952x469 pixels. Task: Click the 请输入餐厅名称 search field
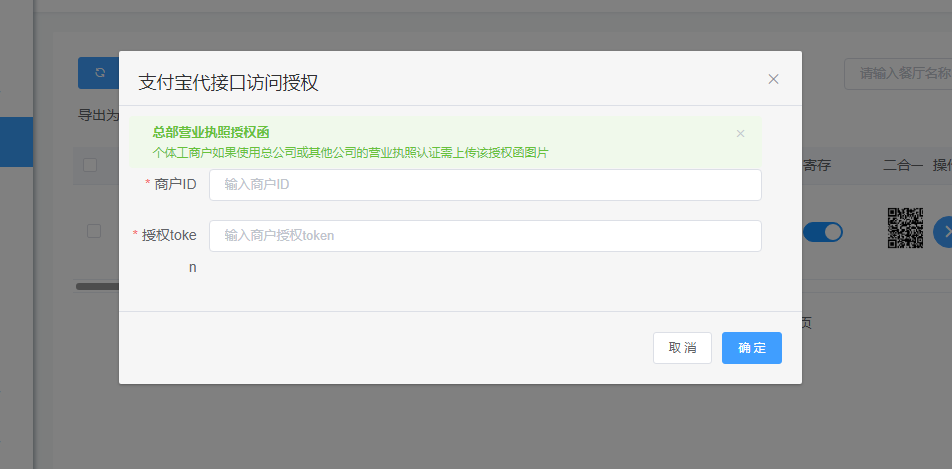pos(898,74)
